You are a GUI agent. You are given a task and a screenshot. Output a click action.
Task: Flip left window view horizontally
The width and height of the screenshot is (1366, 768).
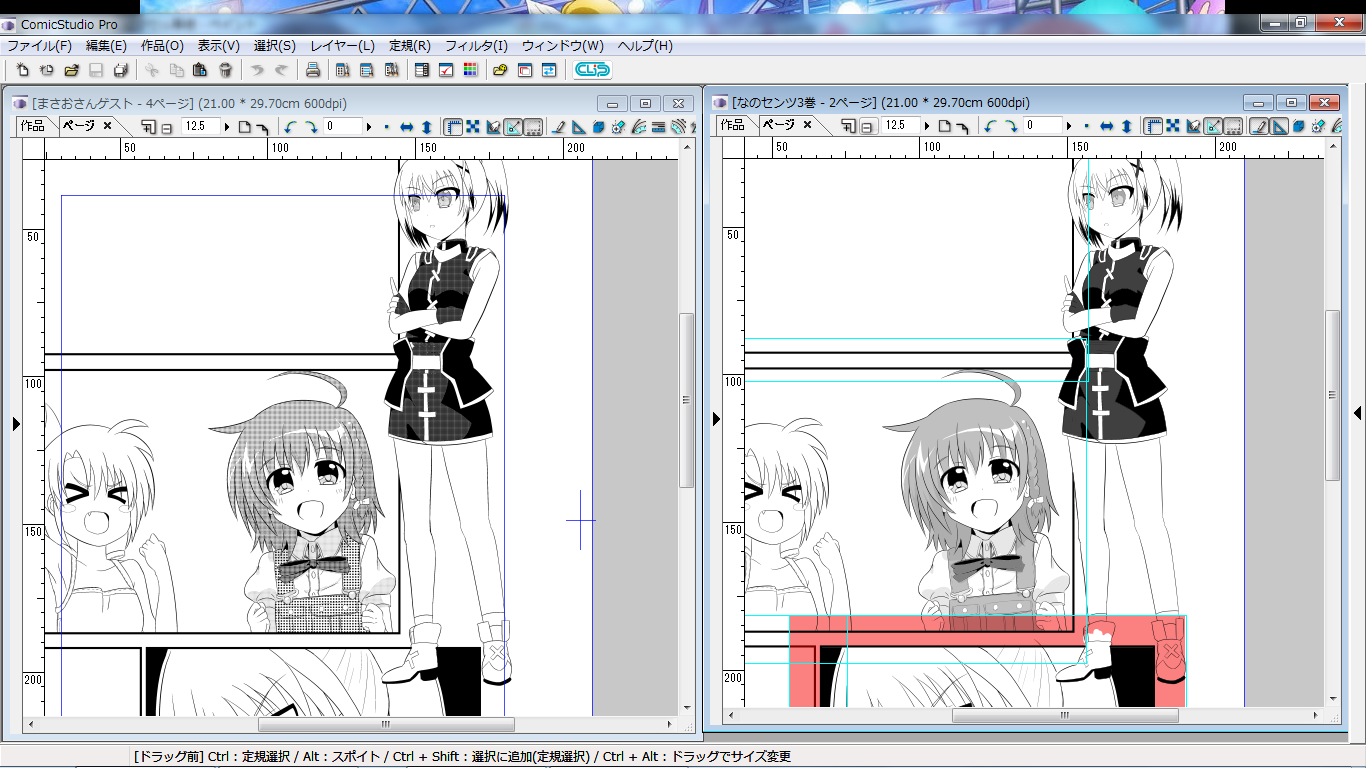point(407,127)
